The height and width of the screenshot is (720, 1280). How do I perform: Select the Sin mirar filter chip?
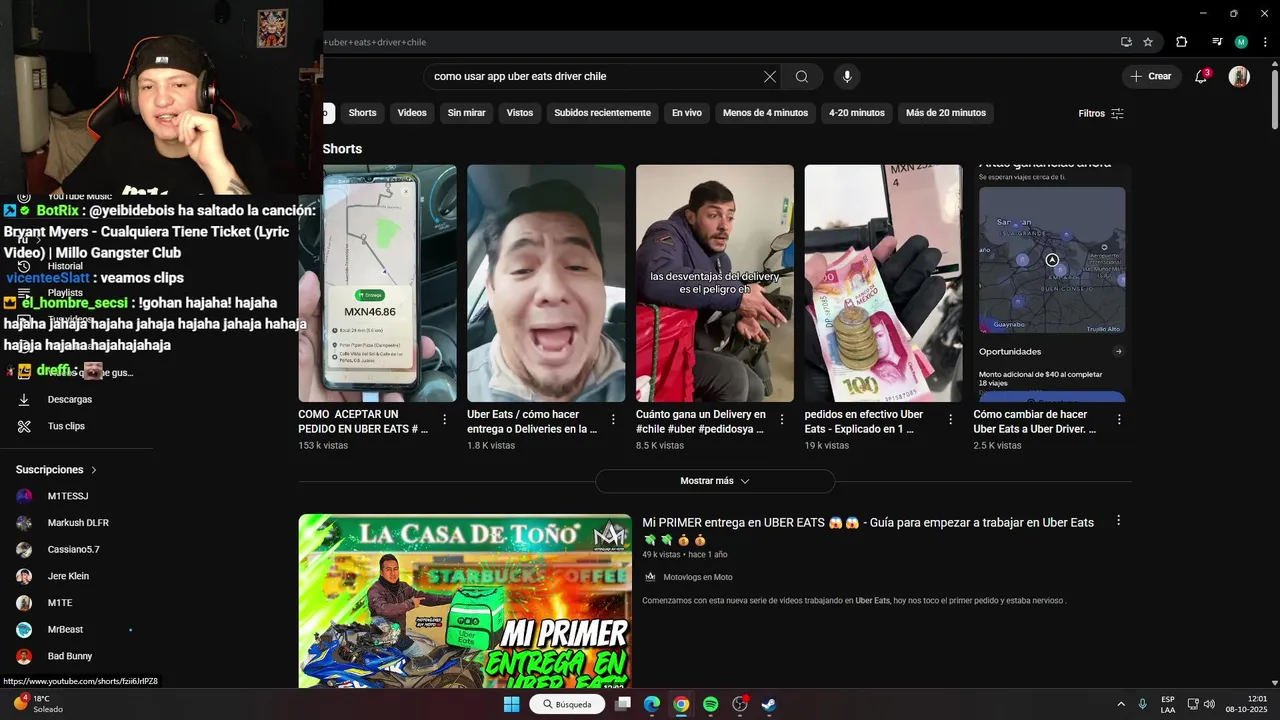point(466,113)
